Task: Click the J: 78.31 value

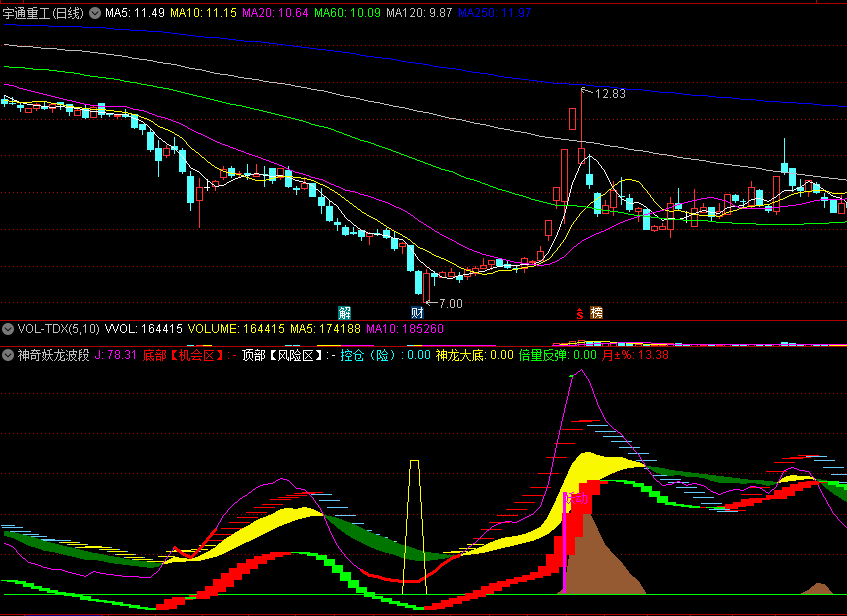Action: (116, 355)
